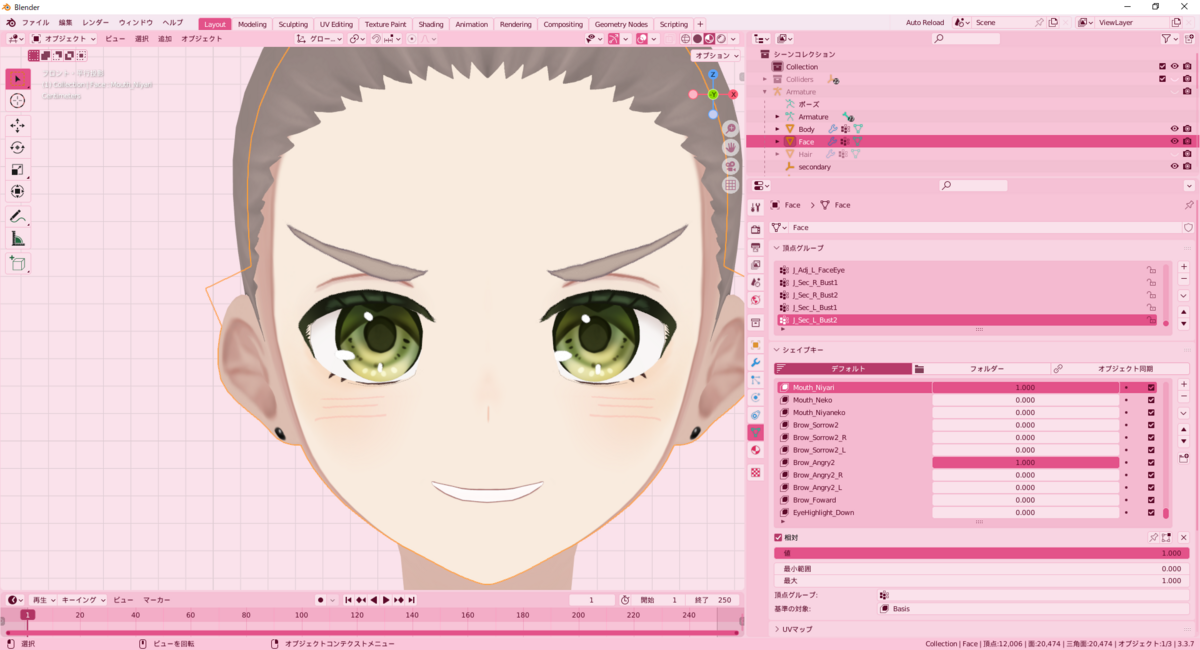Select the Hair object in the outliner
Screen dimensions: 1200x650
(806, 153)
